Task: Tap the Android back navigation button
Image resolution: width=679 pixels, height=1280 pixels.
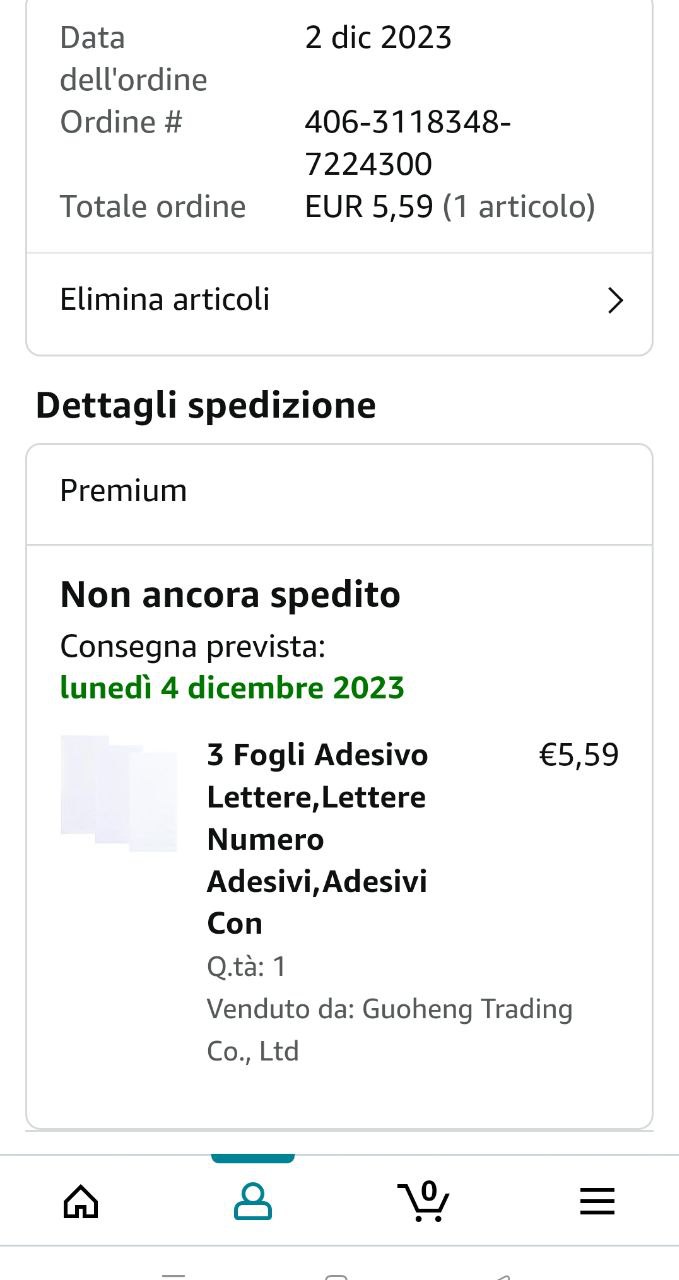Action: (x=503, y=1276)
